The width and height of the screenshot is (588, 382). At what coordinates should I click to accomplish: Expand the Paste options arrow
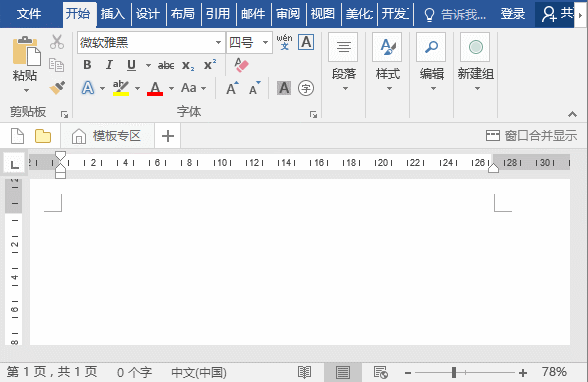click(x=26, y=90)
